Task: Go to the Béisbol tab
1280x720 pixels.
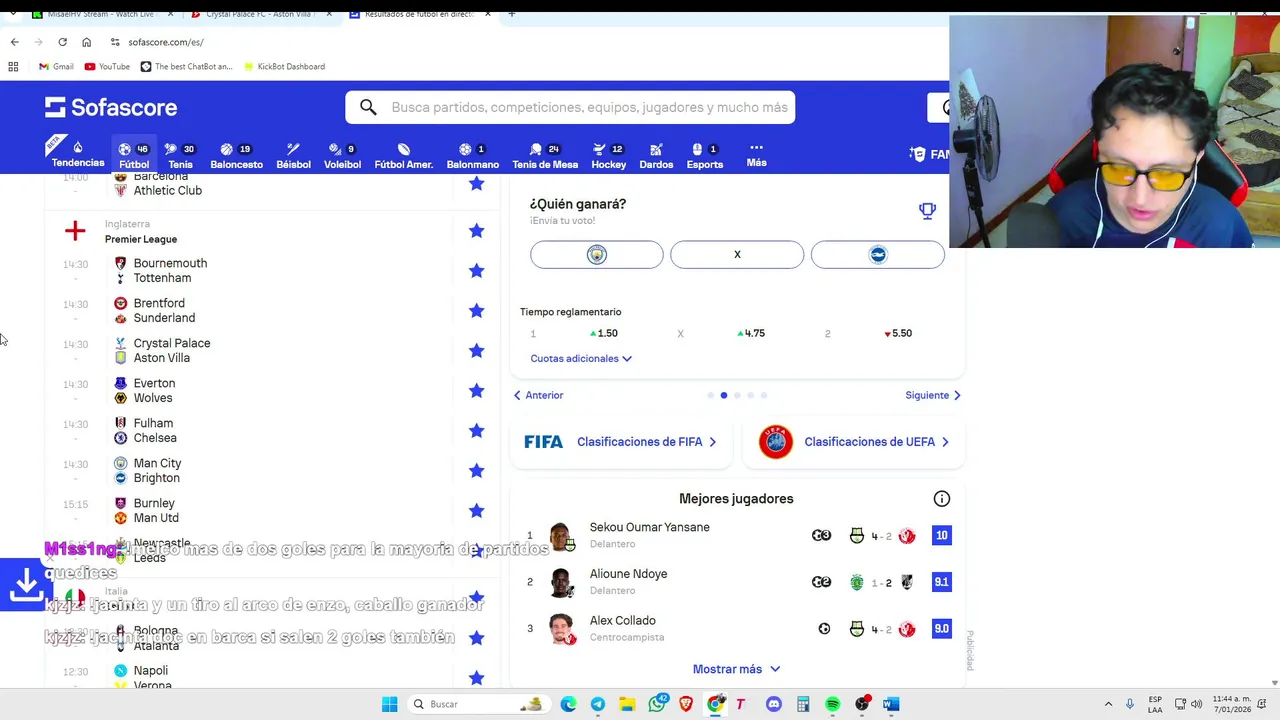Action: tap(293, 155)
